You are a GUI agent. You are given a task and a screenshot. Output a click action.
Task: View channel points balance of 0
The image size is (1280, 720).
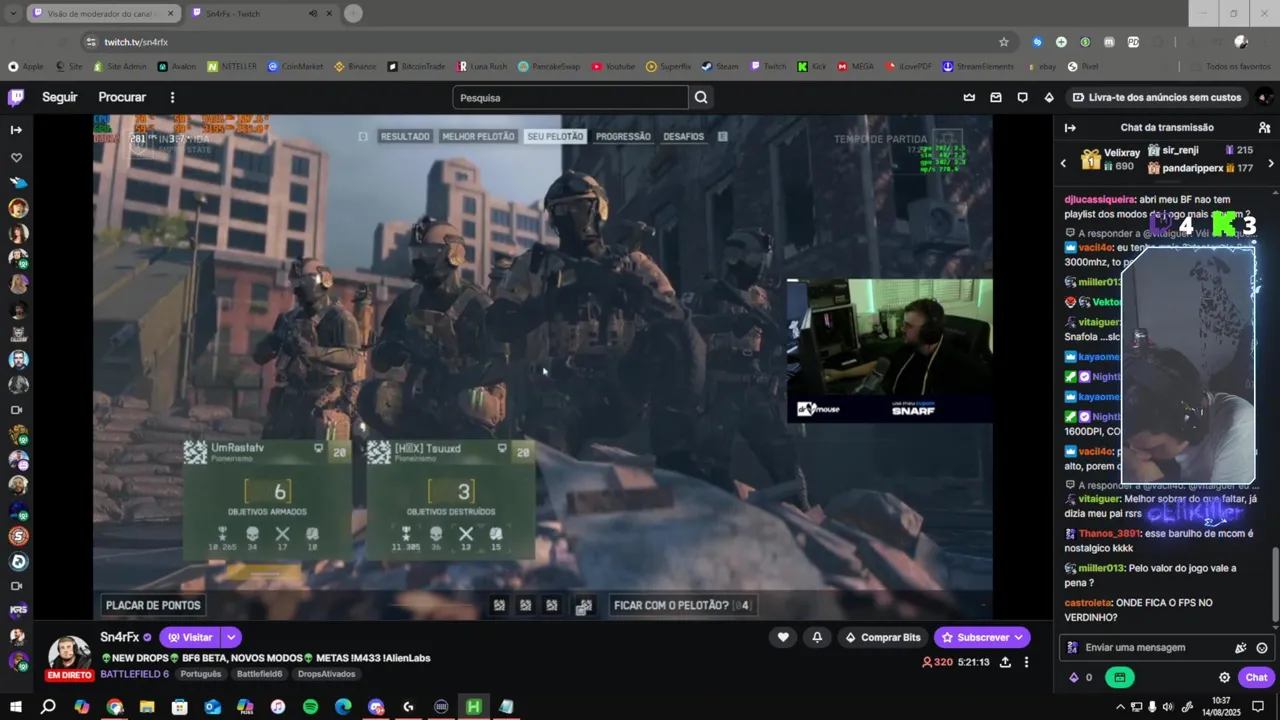click(1081, 677)
